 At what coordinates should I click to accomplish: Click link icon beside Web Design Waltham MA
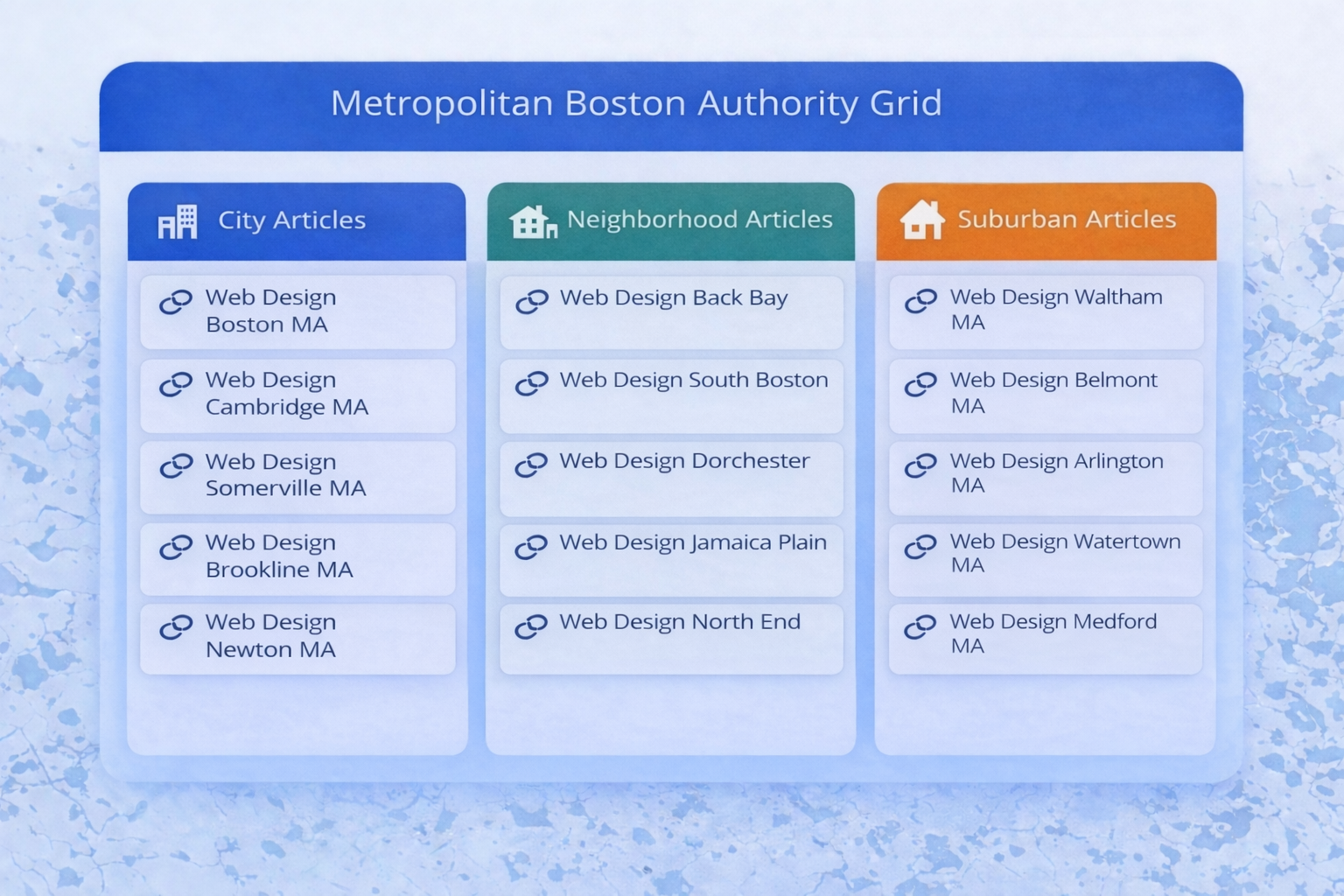click(x=920, y=301)
